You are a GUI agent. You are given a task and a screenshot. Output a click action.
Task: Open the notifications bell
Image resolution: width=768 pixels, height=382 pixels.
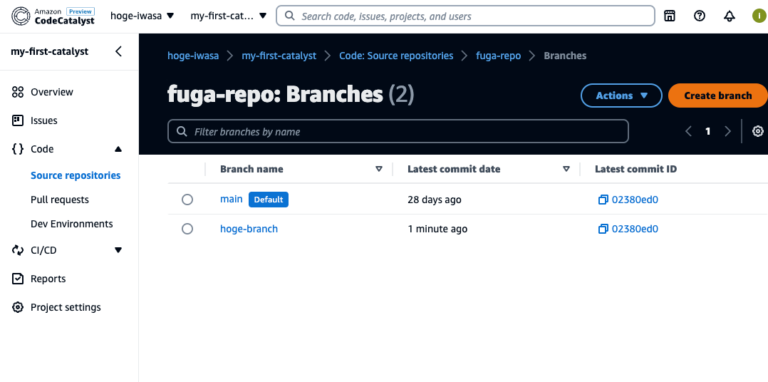pyautogui.click(x=729, y=16)
